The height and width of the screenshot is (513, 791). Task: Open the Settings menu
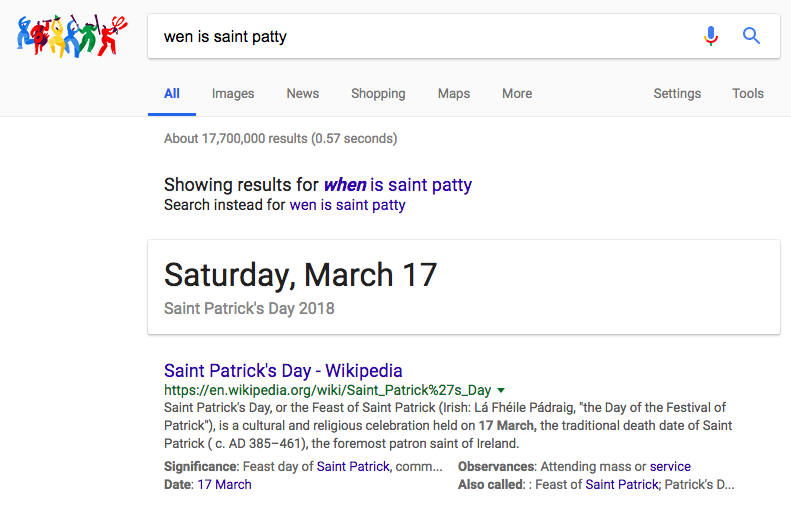coord(677,93)
